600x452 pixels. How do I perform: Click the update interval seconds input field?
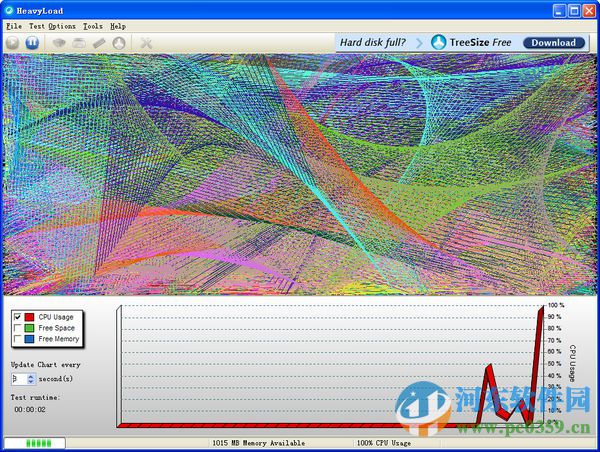[x=19, y=379]
